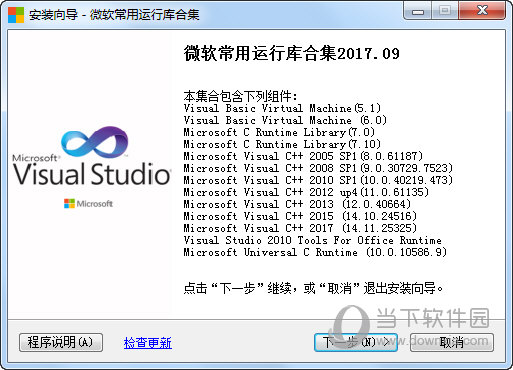Continue with the 下一步(N) button

[356, 342]
